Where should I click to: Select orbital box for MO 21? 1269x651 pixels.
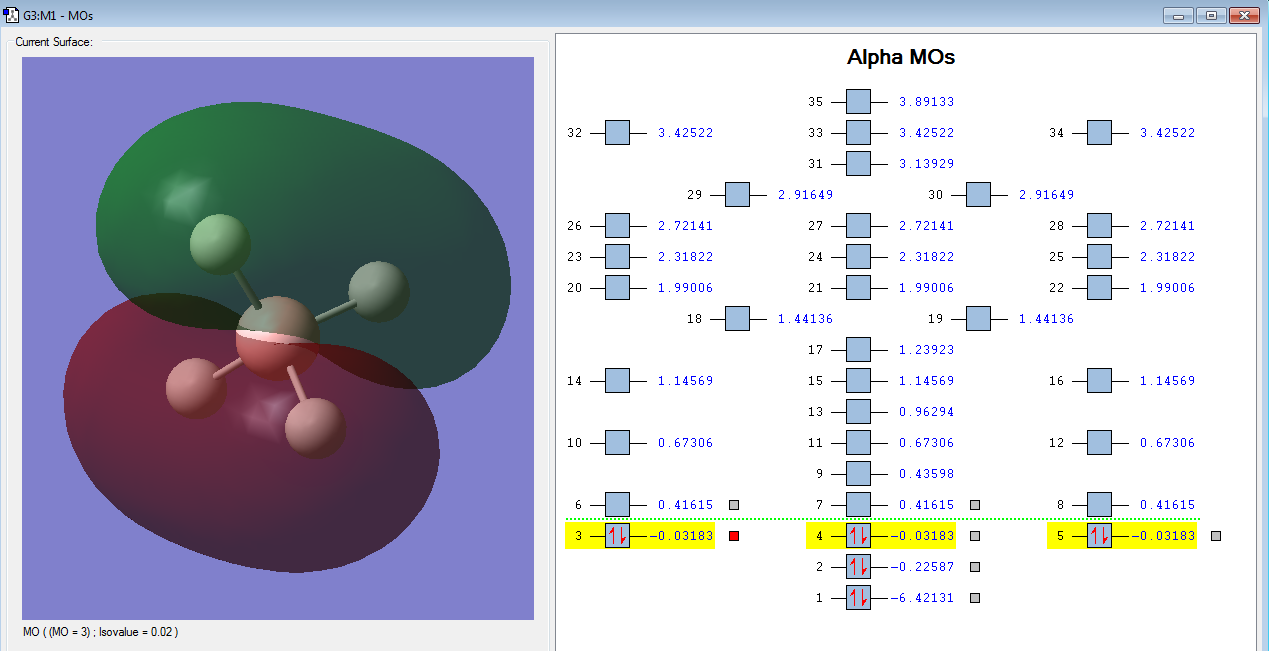click(x=858, y=288)
